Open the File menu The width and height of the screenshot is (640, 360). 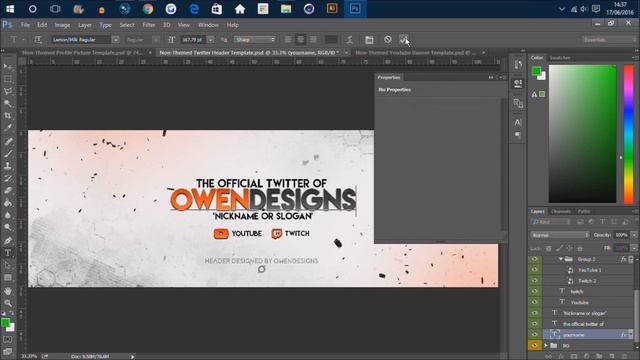(25, 25)
